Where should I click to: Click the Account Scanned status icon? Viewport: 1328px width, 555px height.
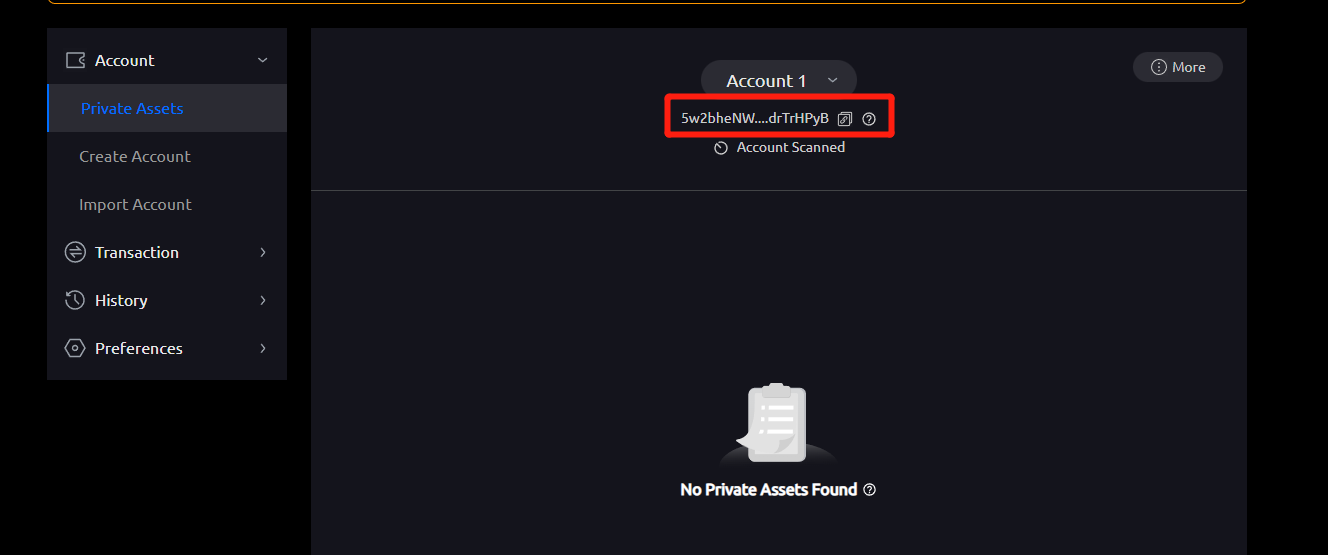pos(721,148)
